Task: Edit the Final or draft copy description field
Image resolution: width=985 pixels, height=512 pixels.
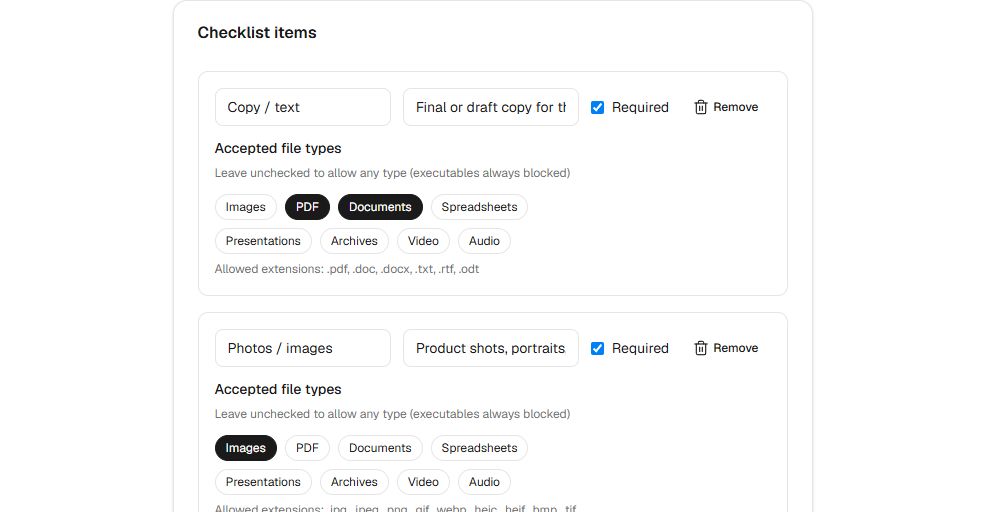Action: 491,107
